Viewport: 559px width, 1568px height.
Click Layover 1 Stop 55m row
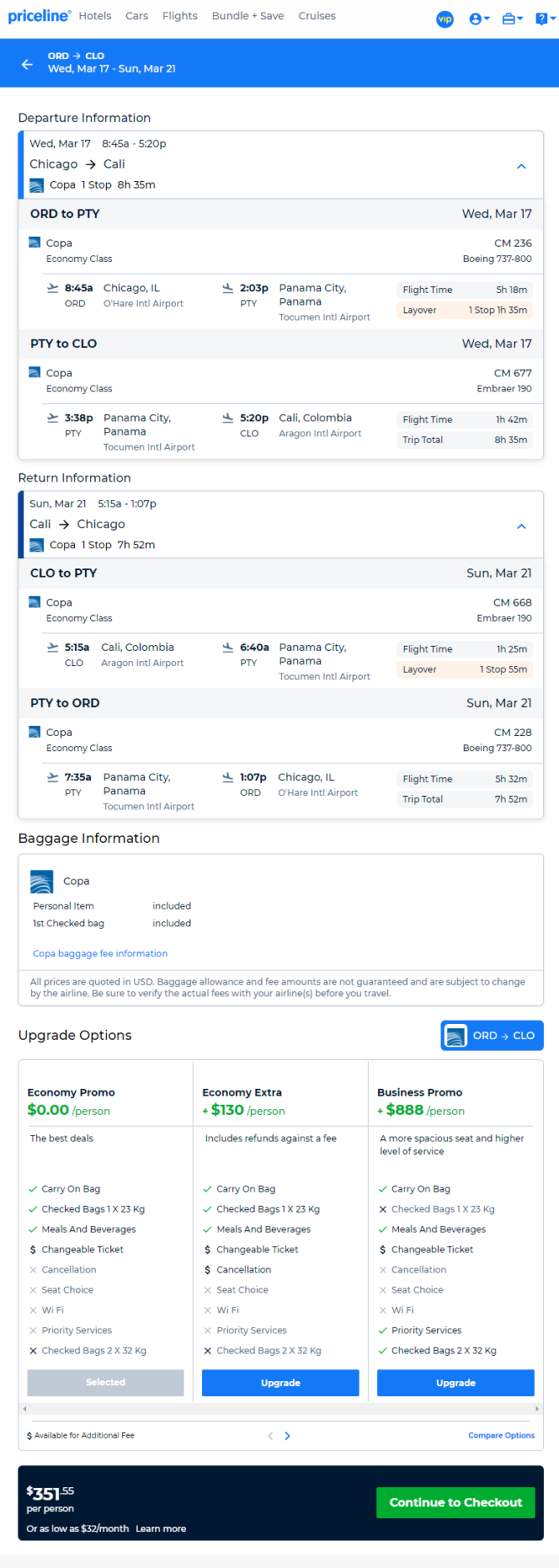pyautogui.click(x=465, y=669)
